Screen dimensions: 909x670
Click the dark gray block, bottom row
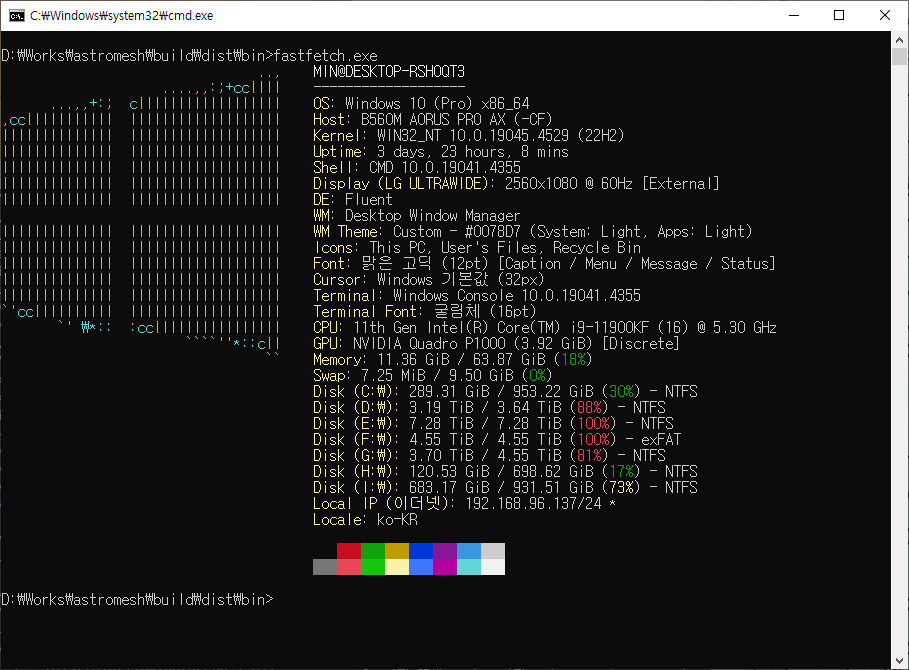[325, 567]
